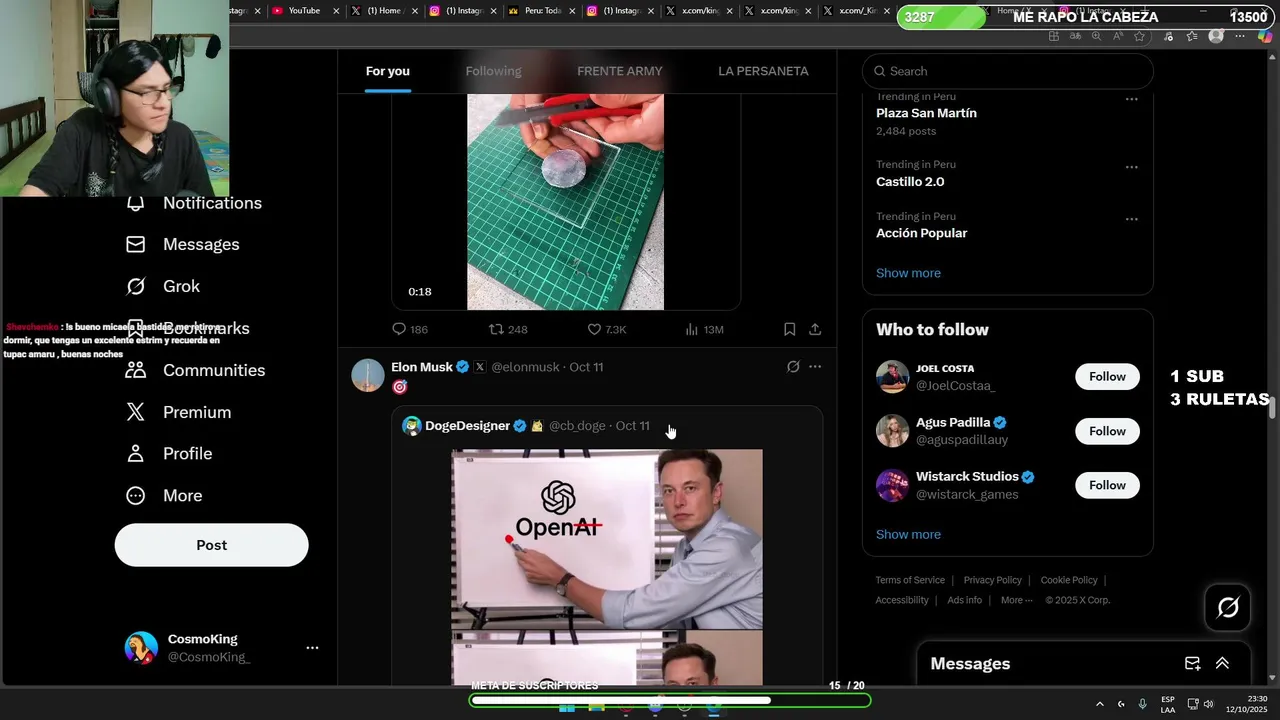The width and height of the screenshot is (1280, 720).
Task: Follow JOEL COSTA
Action: pos(1107,377)
